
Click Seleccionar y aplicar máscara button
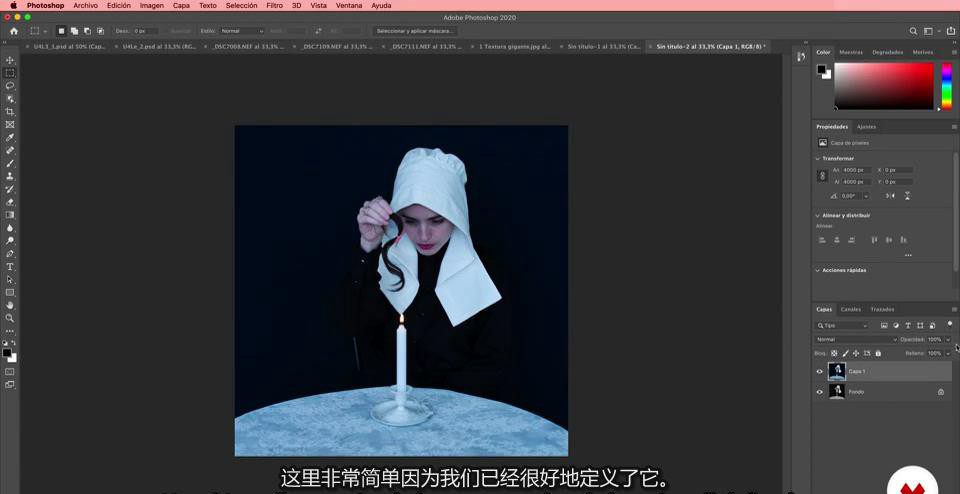416,31
